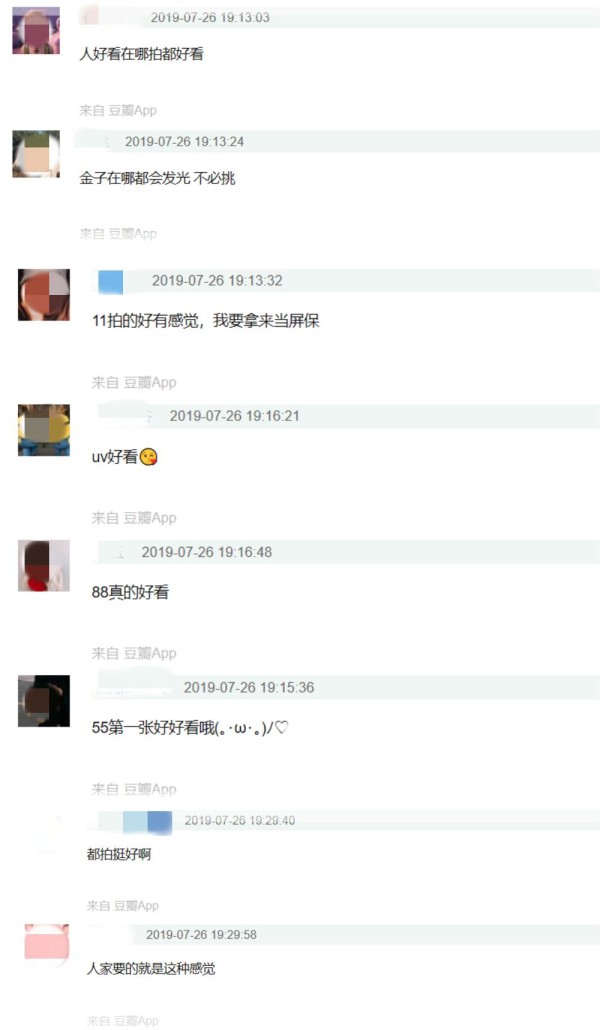The height and width of the screenshot is (1030, 600).
Task: Click comment text 都拍挺好啊
Action: pos(119,854)
